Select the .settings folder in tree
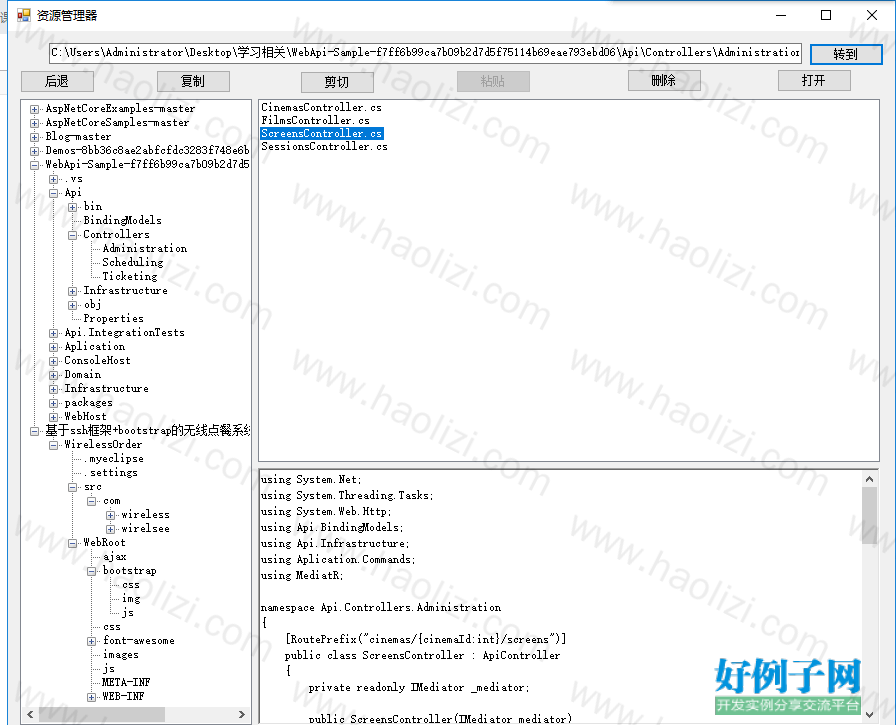The width and height of the screenshot is (896, 725). click(x=110, y=473)
